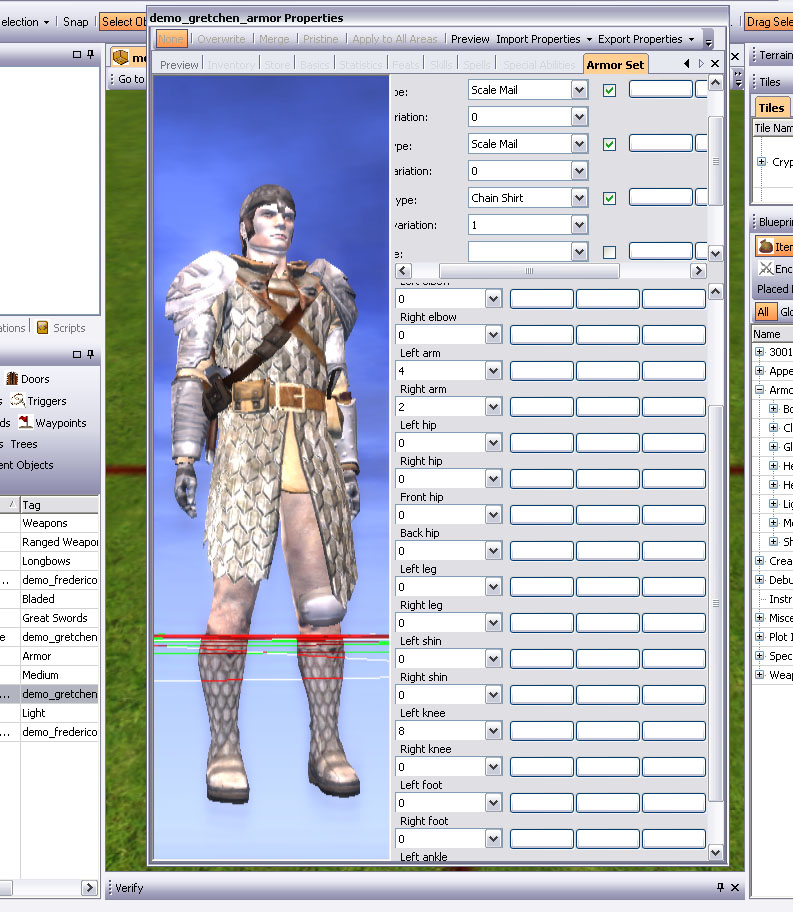
Task: Select the Triggers tool icon
Action: click(17, 400)
